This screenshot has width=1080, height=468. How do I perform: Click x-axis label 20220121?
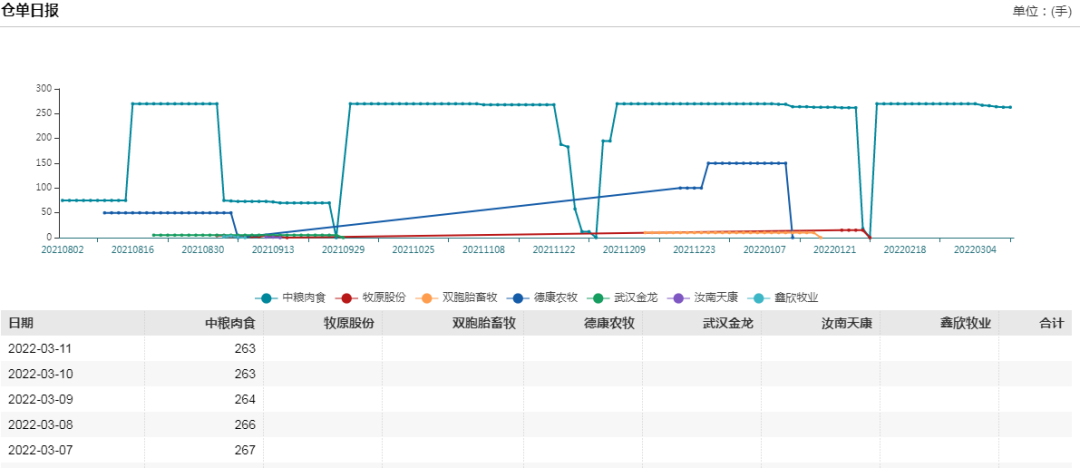[x=835, y=250]
